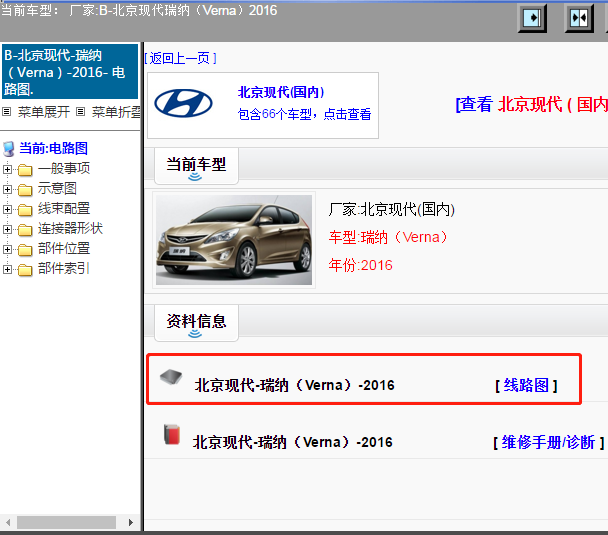Click the 当前车型 header text at top
Screen dimensions: 608x535
tap(139, 10)
